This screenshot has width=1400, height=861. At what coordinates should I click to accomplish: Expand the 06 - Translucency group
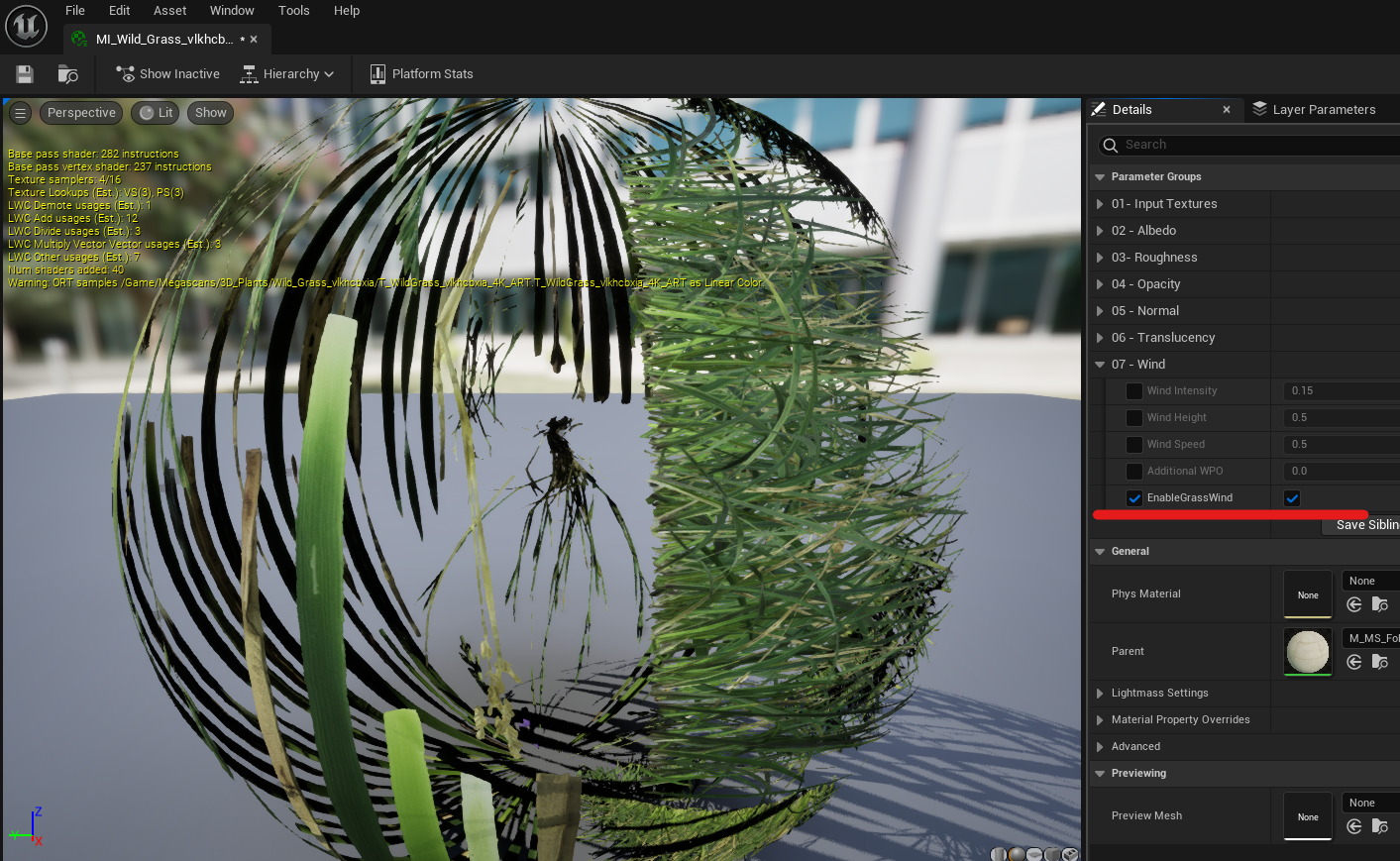[x=1100, y=338]
